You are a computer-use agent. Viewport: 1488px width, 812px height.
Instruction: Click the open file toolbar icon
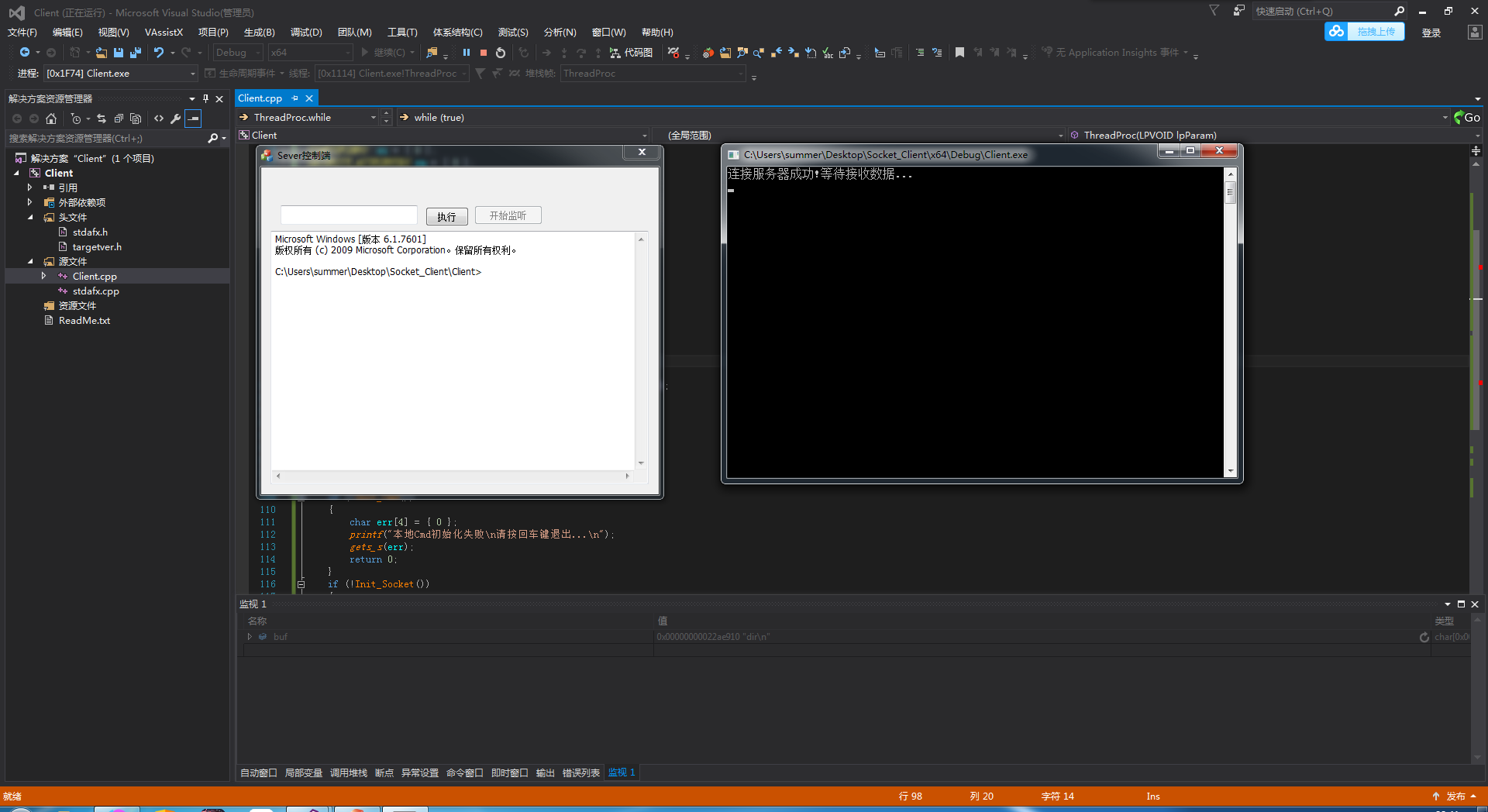[x=102, y=53]
